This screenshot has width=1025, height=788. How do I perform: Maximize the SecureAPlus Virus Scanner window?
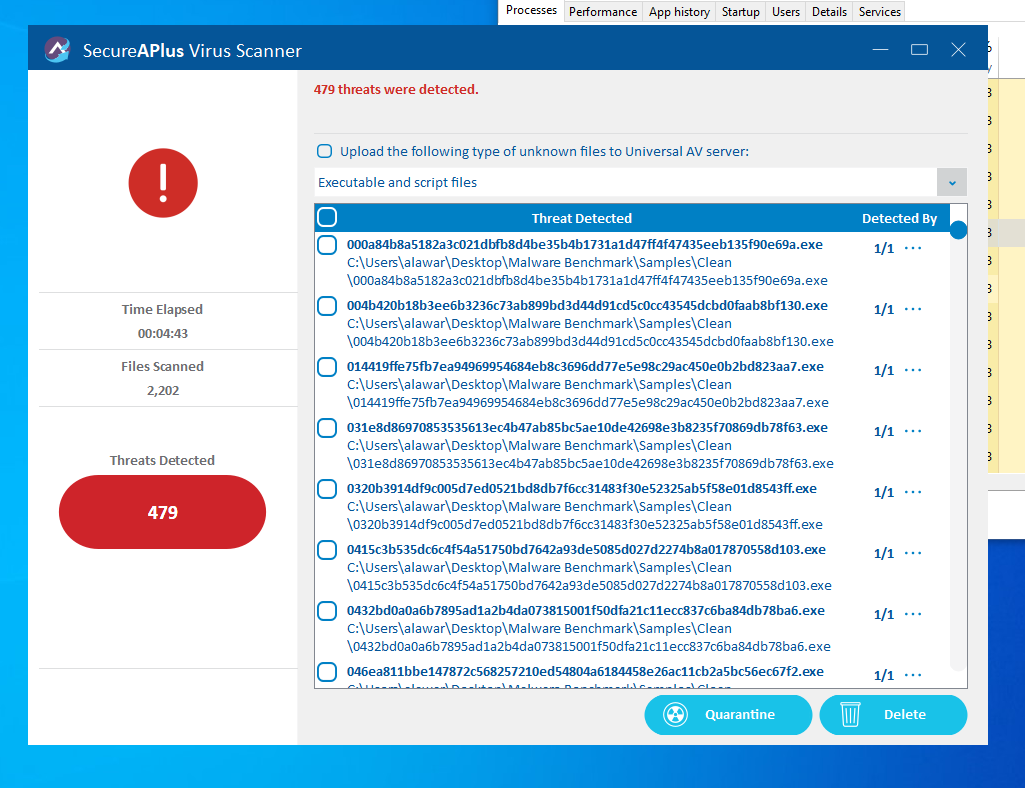tap(919, 50)
